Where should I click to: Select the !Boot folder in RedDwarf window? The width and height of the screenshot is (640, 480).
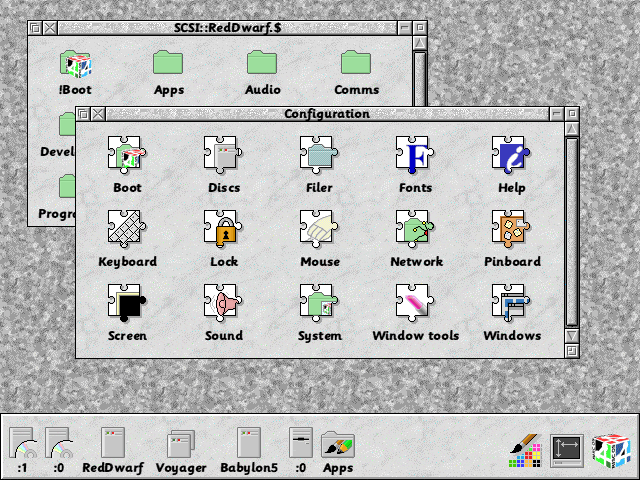click(76, 64)
